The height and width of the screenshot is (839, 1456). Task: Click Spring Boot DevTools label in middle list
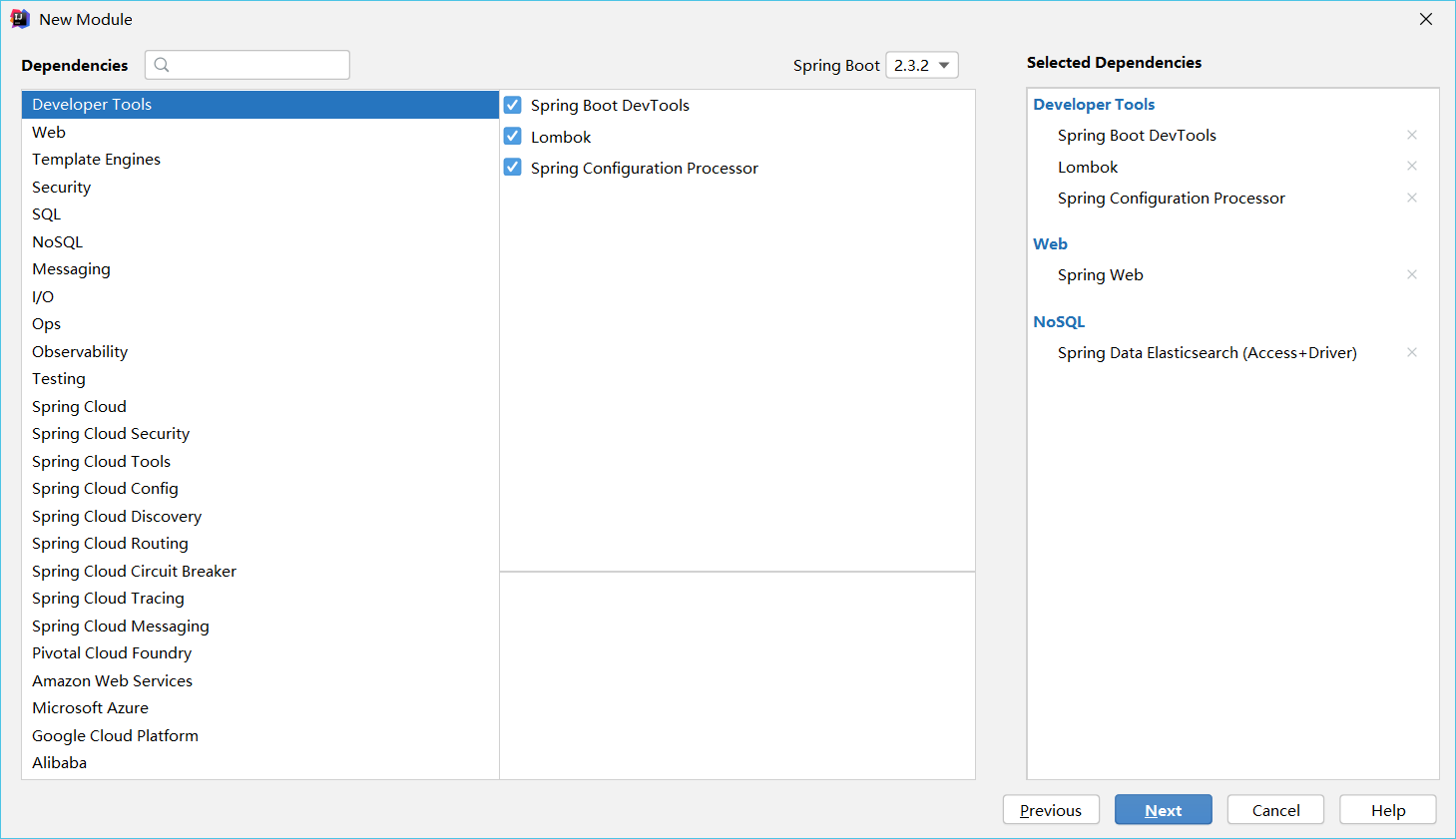point(610,105)
